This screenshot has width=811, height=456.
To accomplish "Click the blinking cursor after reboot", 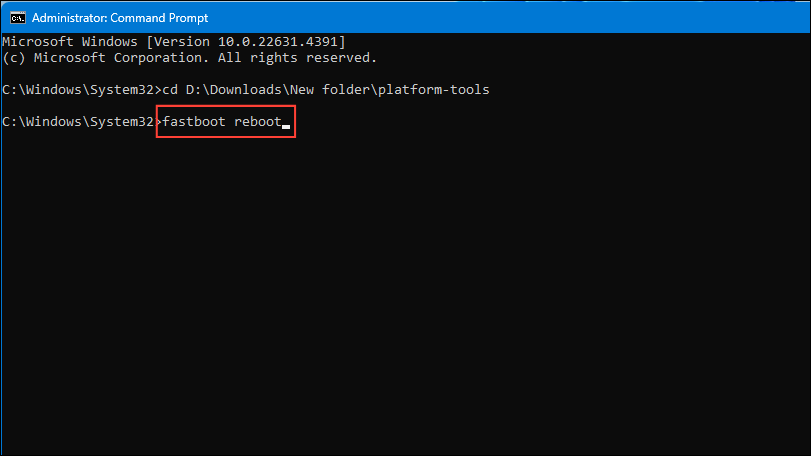I will coord(286,126).
